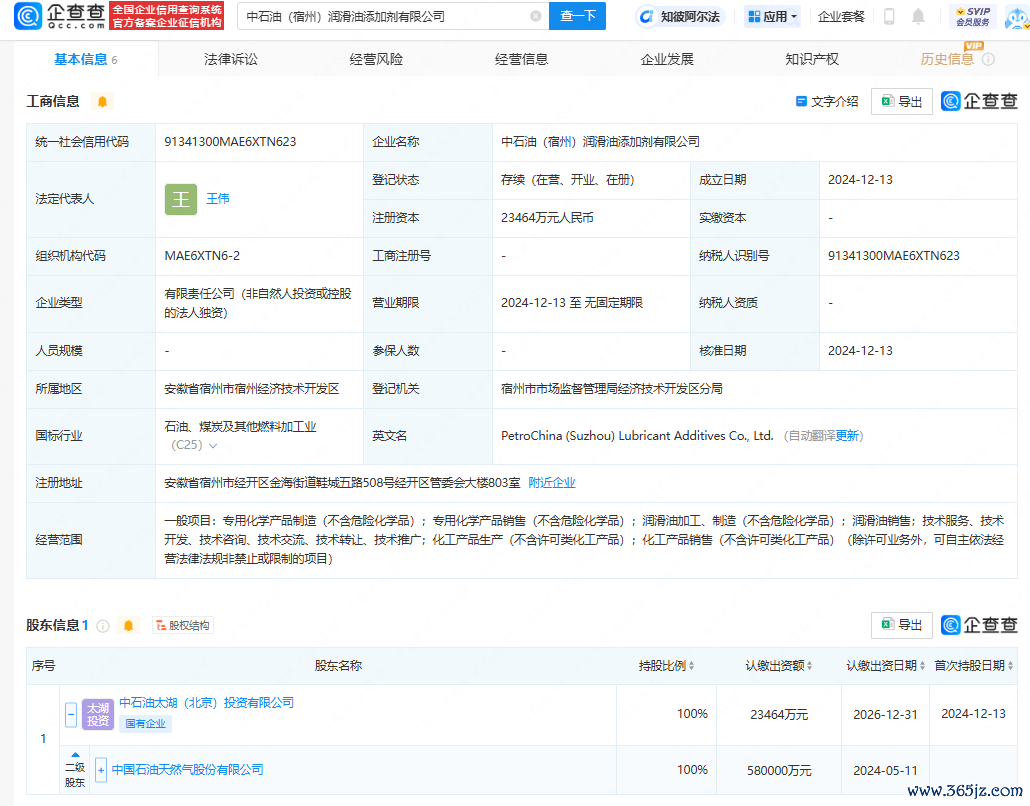Viewport: 1030px width, 806px height.
Task: Open the 历史信息 VIP tab
Action: pyautogui.click(x=947, y=59)
